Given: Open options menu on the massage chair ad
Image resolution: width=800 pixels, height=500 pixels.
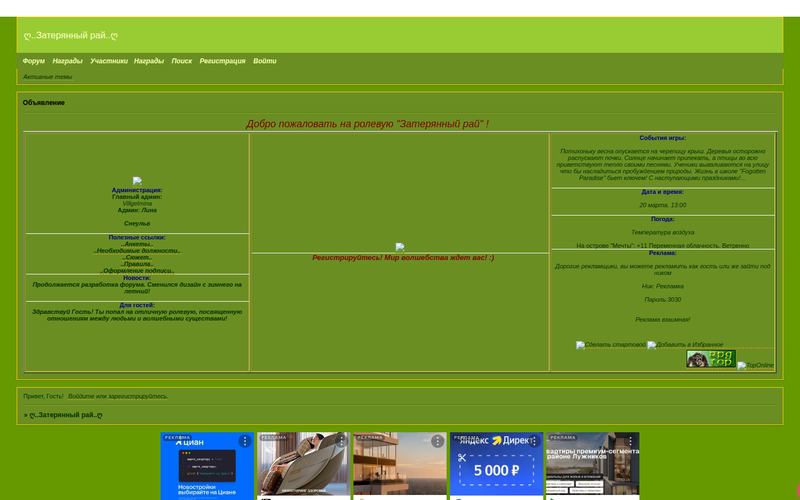Looking at the screenshot, I should click(341, 441).
